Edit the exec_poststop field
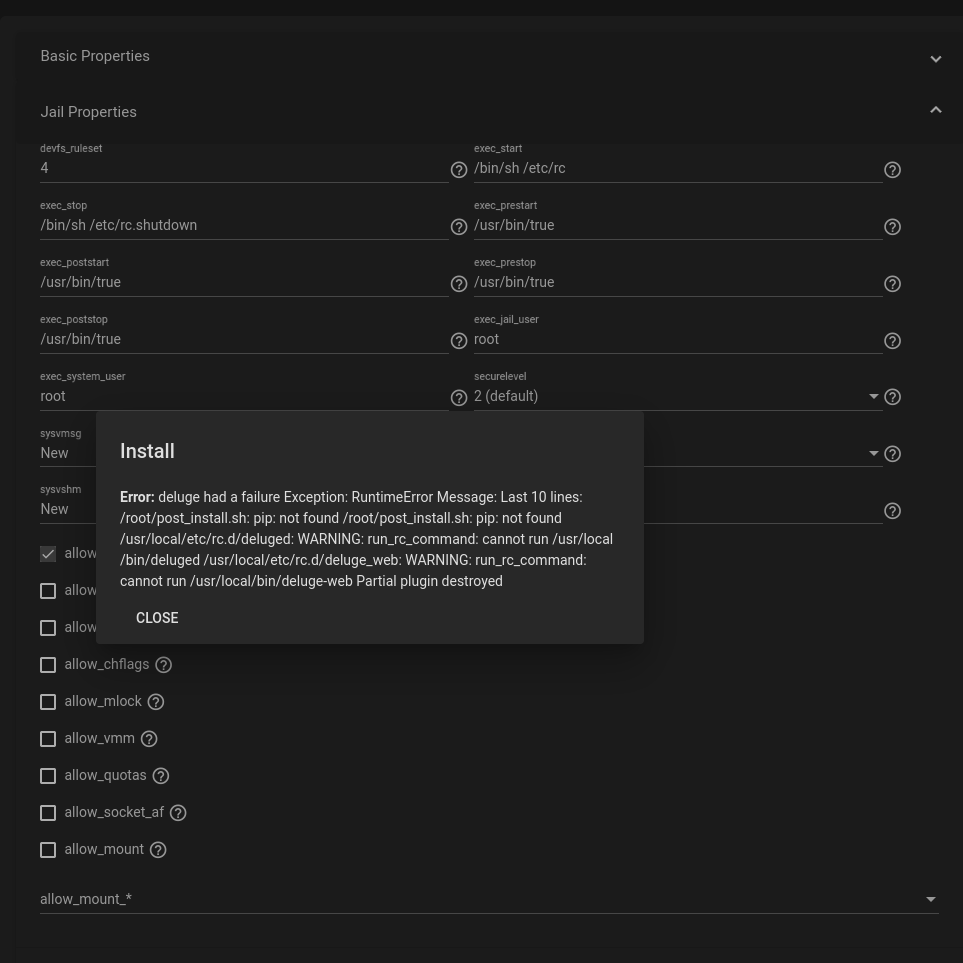The image size is (963, 963). 244,340
